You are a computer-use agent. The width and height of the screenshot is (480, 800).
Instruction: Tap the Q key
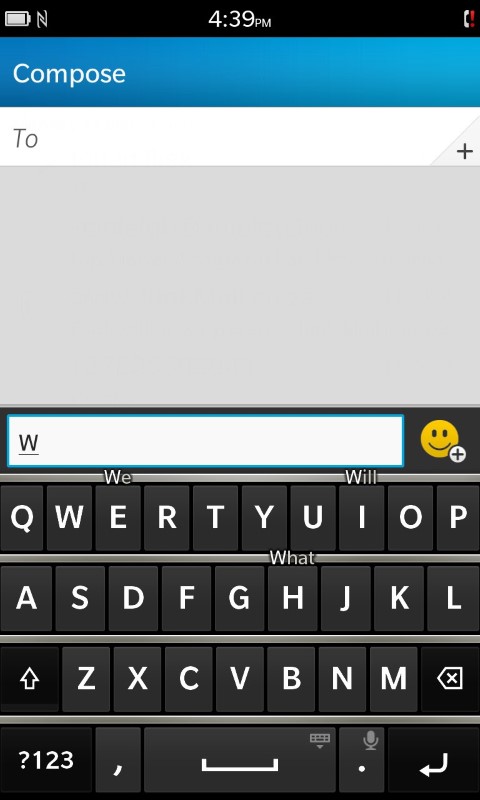tap(22, 518)
